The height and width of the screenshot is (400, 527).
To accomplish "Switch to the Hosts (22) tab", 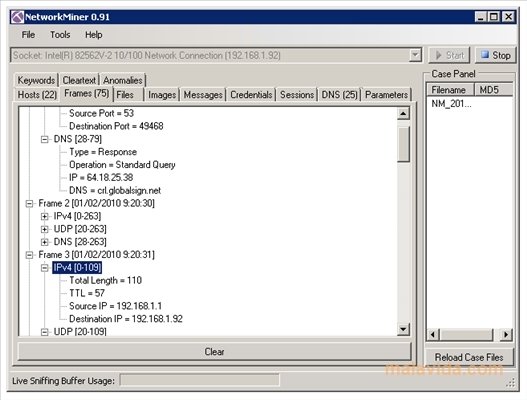I will tap(37, 95).
